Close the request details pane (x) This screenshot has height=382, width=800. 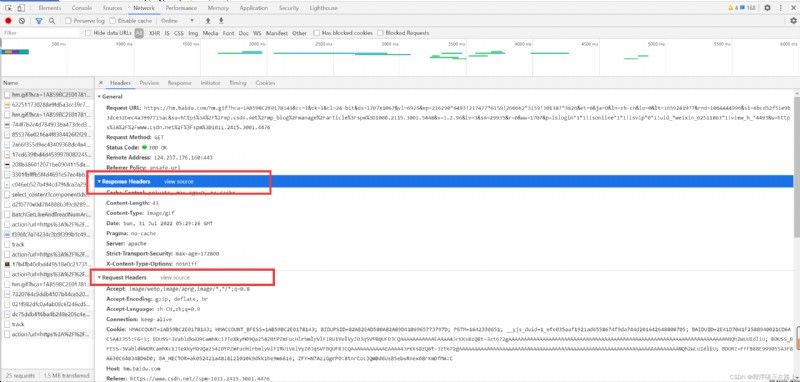(101, 83)
